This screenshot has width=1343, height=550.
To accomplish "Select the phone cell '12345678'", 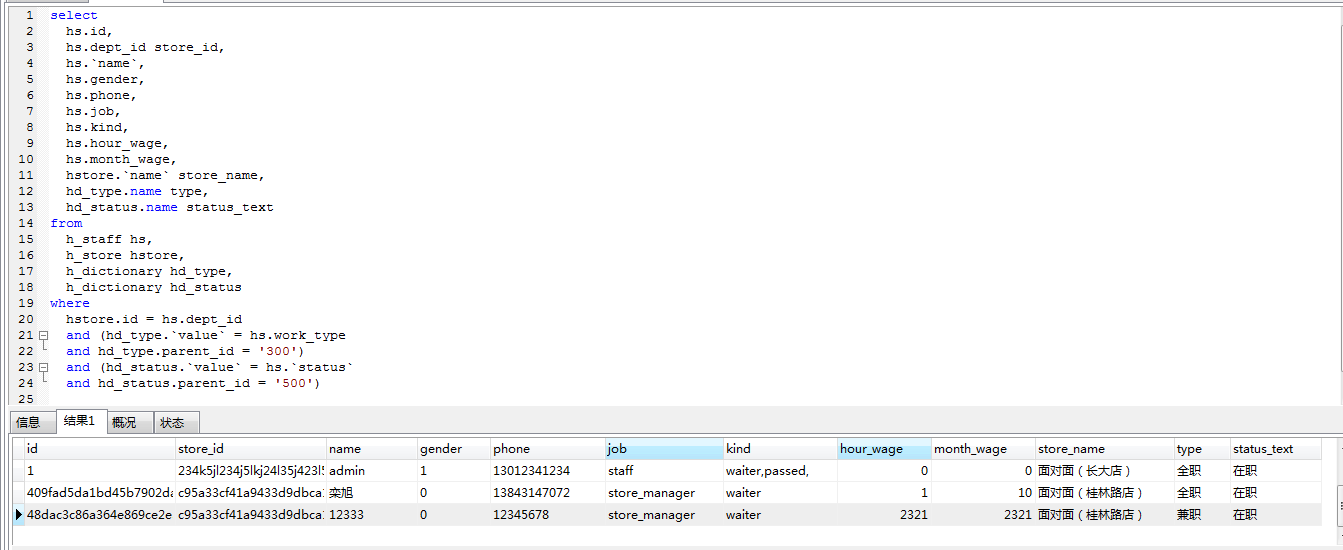I will click(548, 515).
